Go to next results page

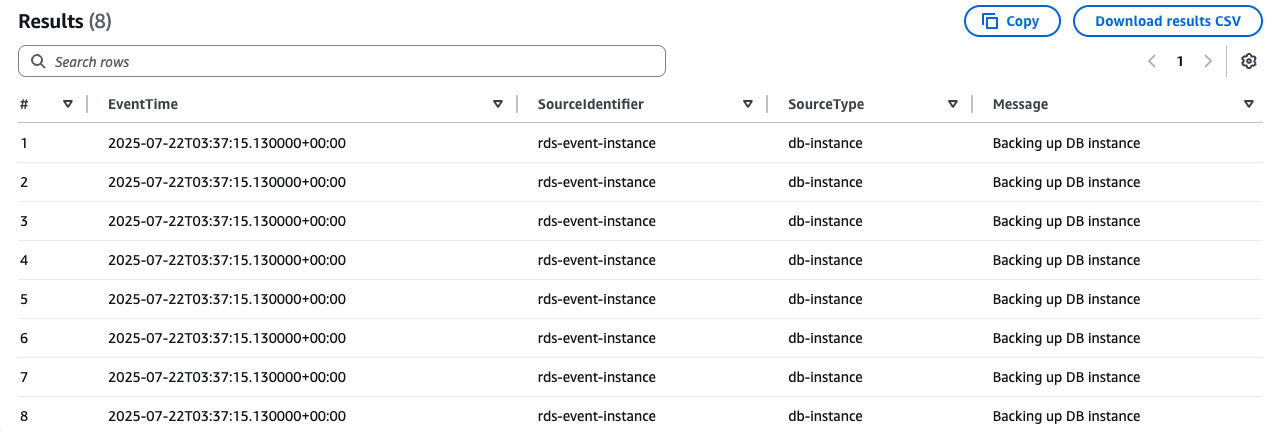coord(1208,61)
